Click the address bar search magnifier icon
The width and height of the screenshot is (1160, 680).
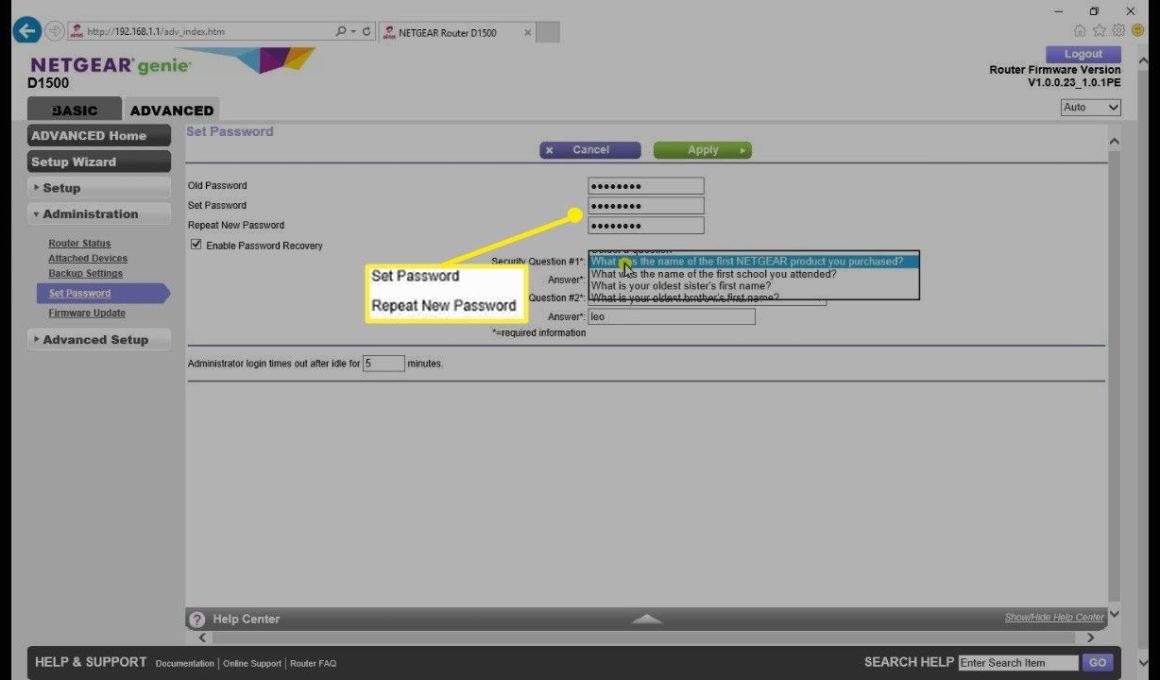pos(341,31)
